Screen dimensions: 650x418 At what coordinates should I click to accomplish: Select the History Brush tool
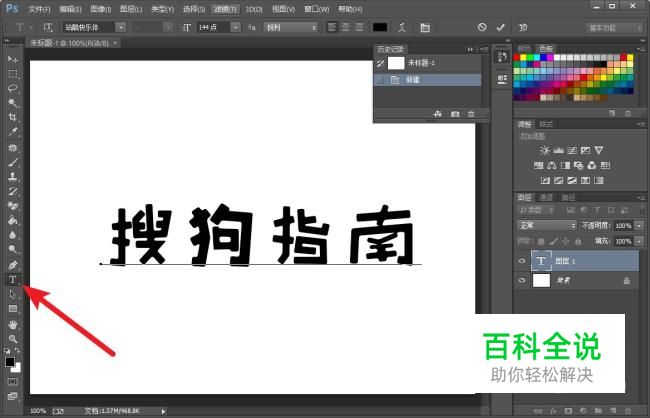coord(12,191)
